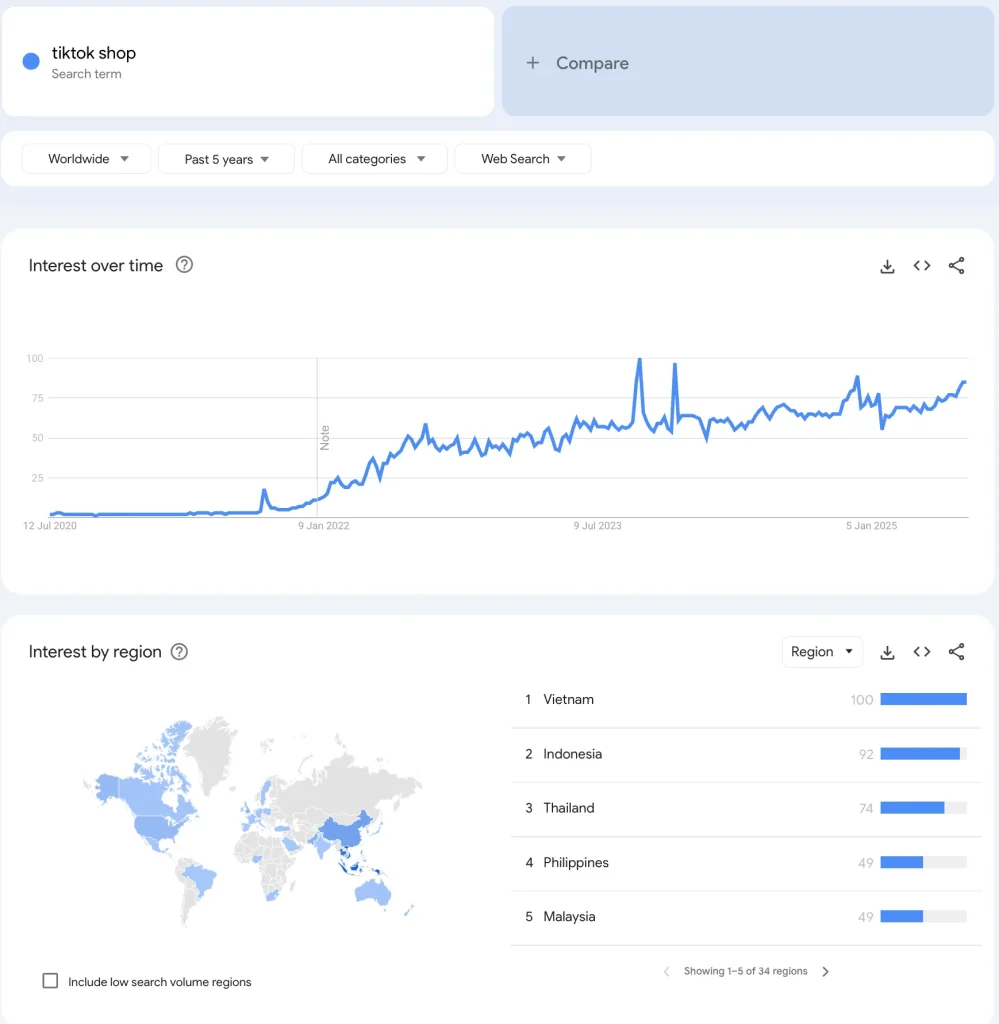Open help for Interest by region

click(x=179, y=652)
